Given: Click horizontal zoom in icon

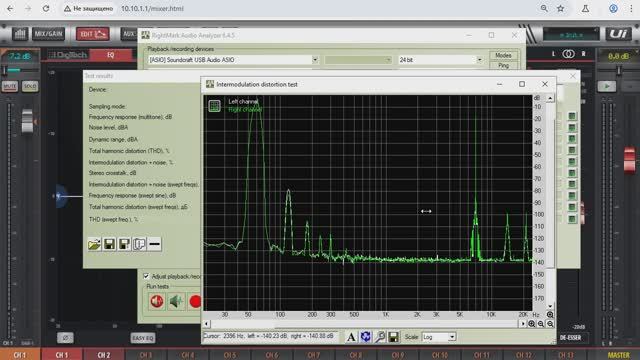Looking at the screenshot, I should click(531, 324).
